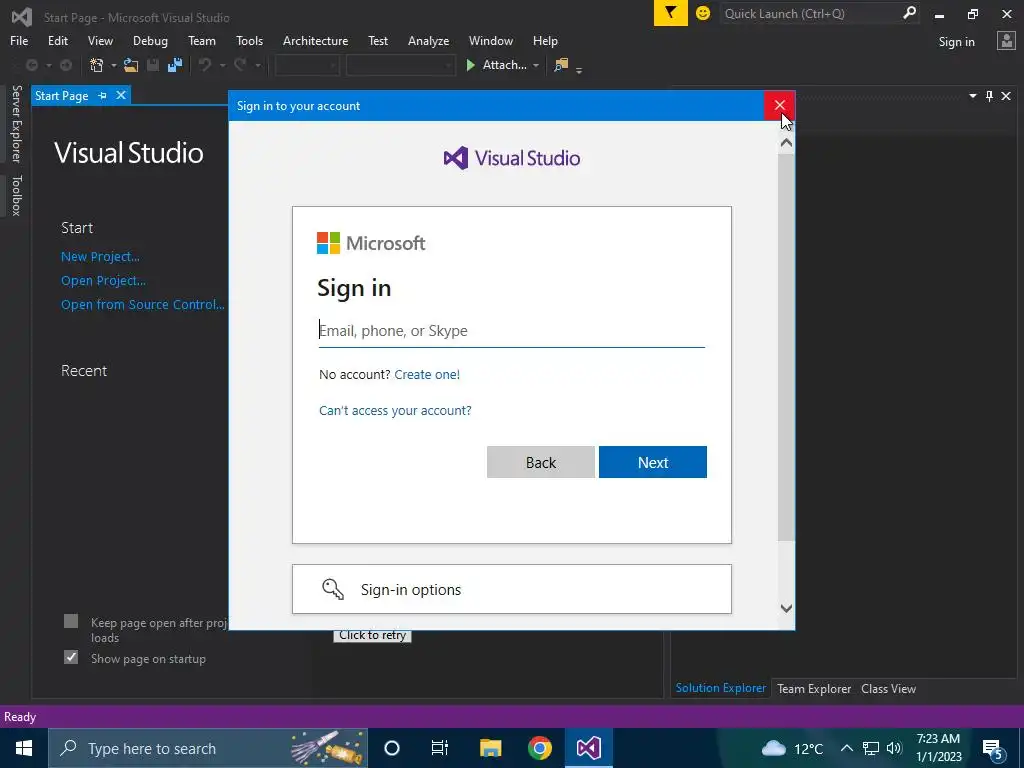Open the Debug menu
The height and width of the screenshot is (768, 1024).
click(x=150, y=40)
